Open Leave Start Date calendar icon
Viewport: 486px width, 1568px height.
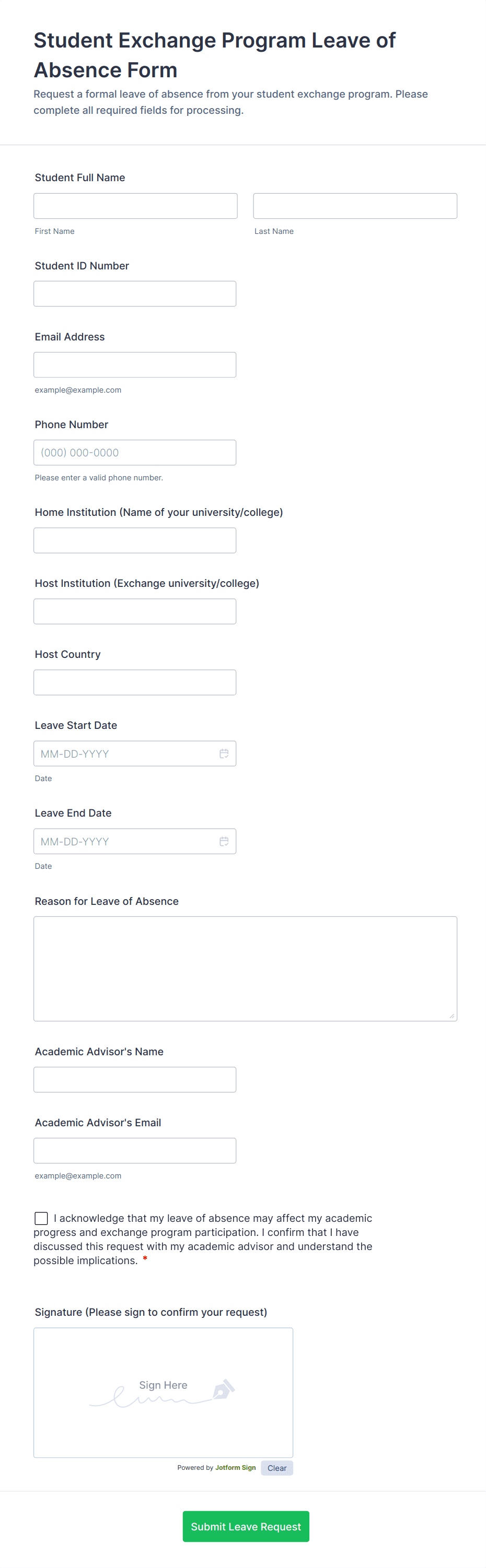point(224,753)
